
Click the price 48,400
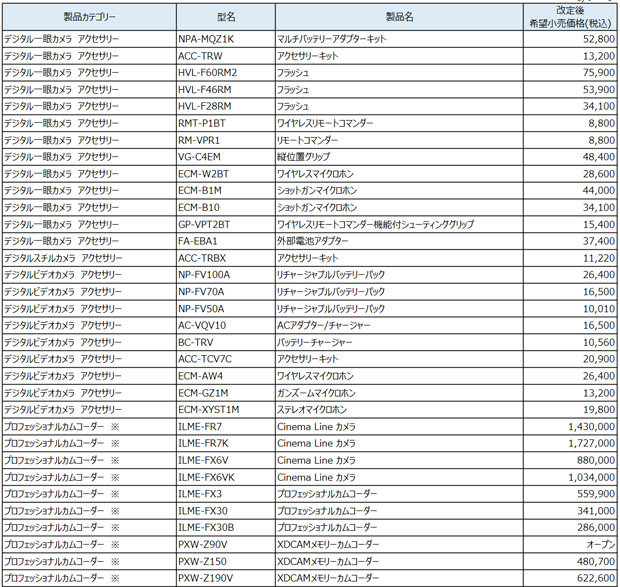click(599, 157)
